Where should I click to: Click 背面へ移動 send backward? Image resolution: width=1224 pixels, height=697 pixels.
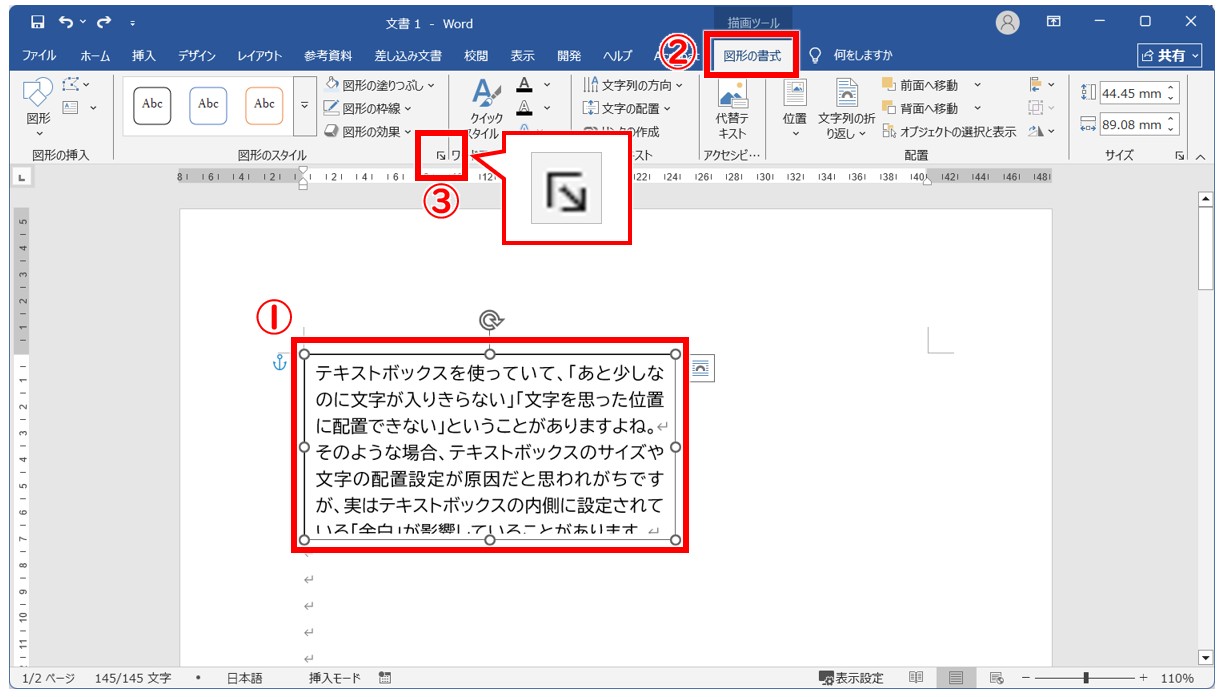coord(920,108)
